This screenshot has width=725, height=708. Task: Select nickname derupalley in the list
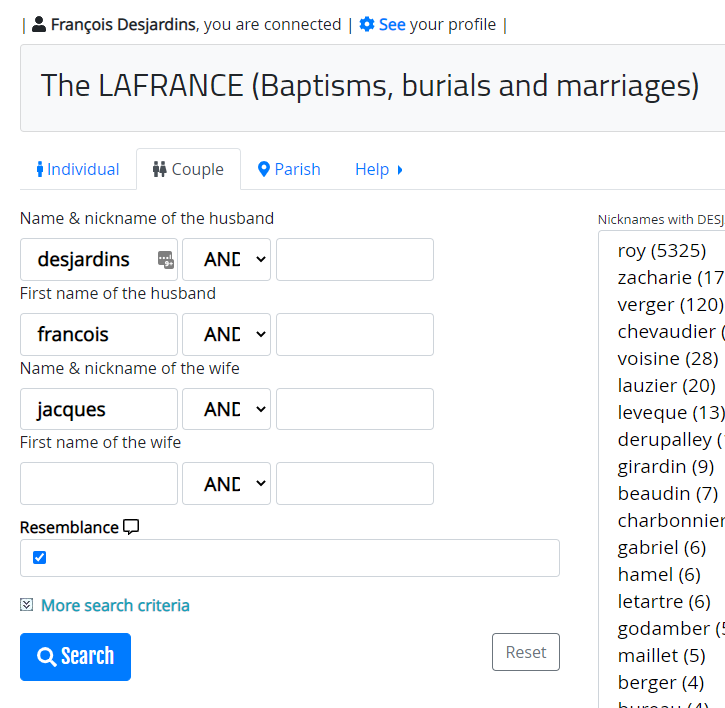point(670,440)
